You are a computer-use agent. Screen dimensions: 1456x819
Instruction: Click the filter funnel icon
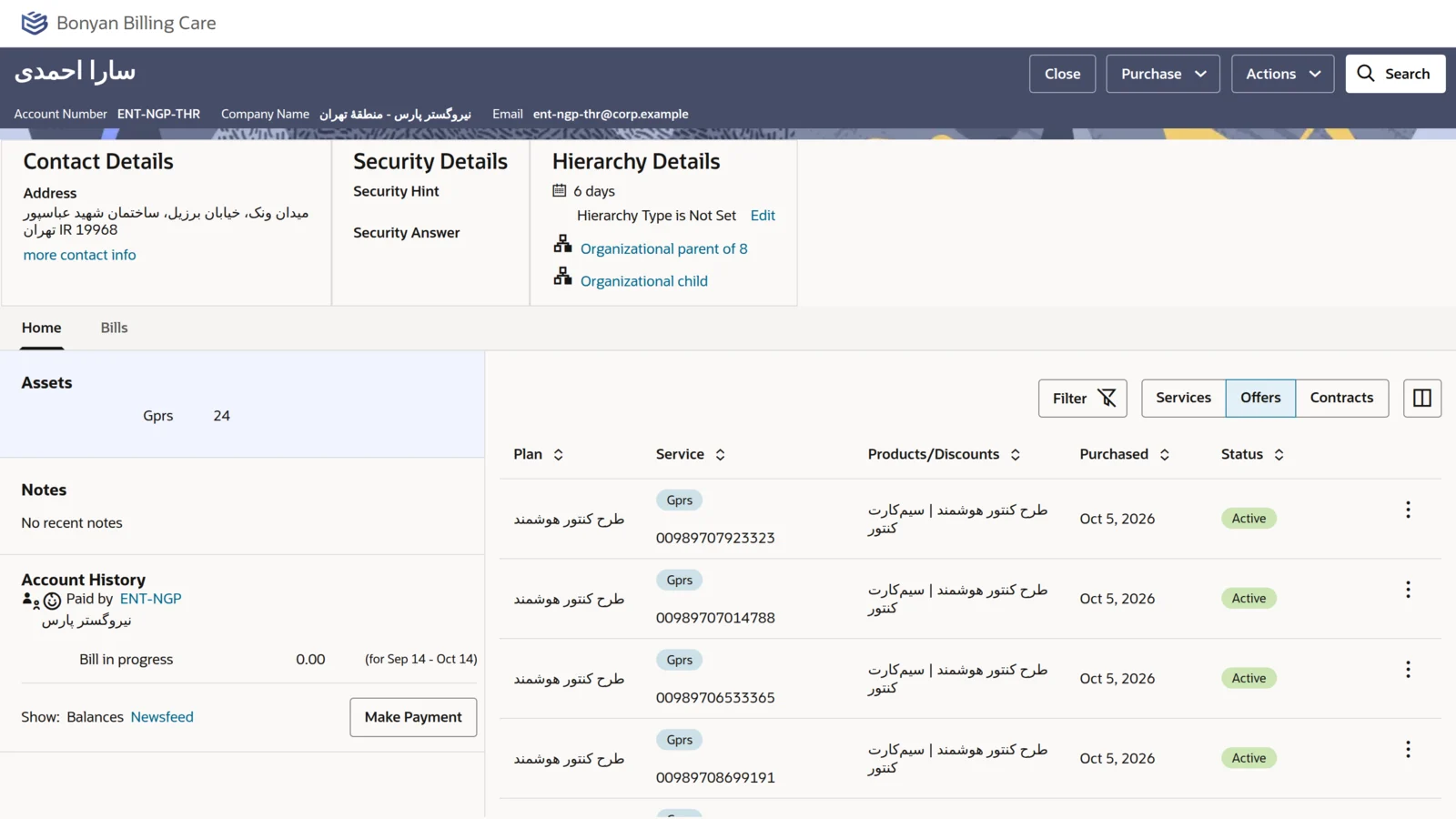[1107, 399]
